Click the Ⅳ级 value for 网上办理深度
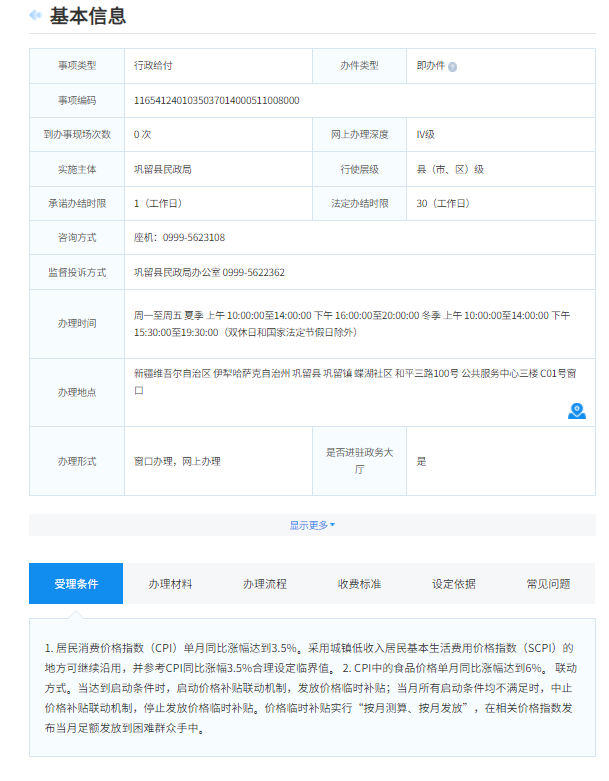The image size is (609, 781). (426, 134)
